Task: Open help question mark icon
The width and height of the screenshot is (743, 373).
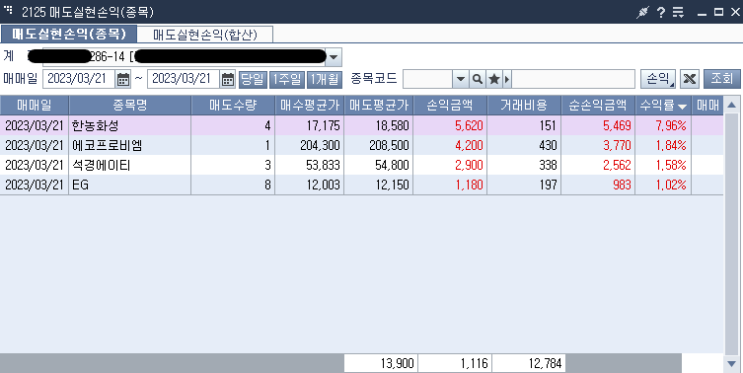Action: click(661, 12)
